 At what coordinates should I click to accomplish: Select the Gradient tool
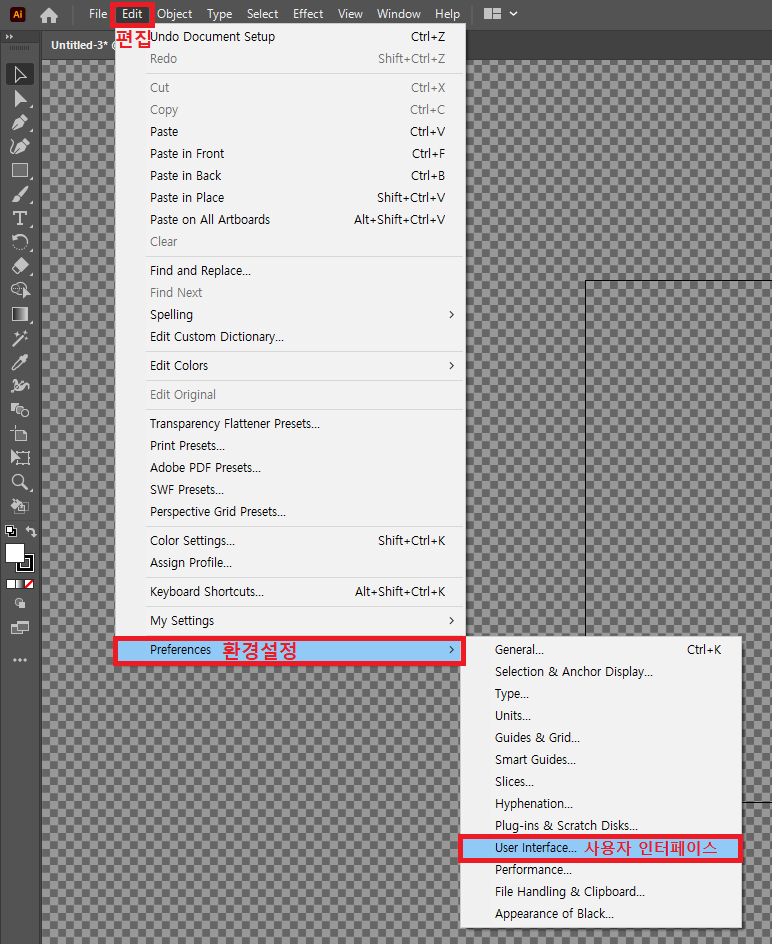20,314
